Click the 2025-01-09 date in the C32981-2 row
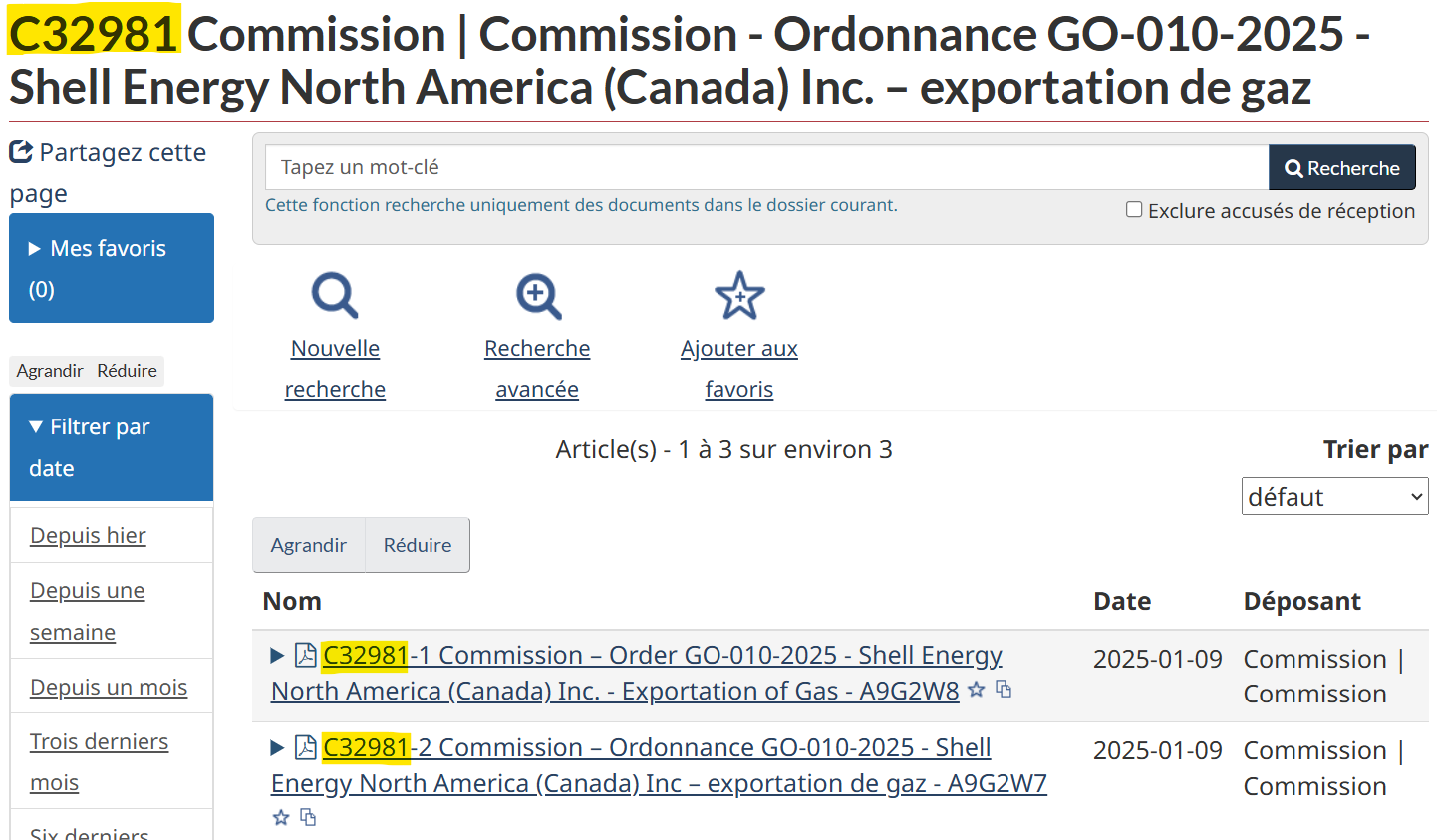This screenshot has width=1437, height=840. pyautogui.click(x=1158, y=750)
